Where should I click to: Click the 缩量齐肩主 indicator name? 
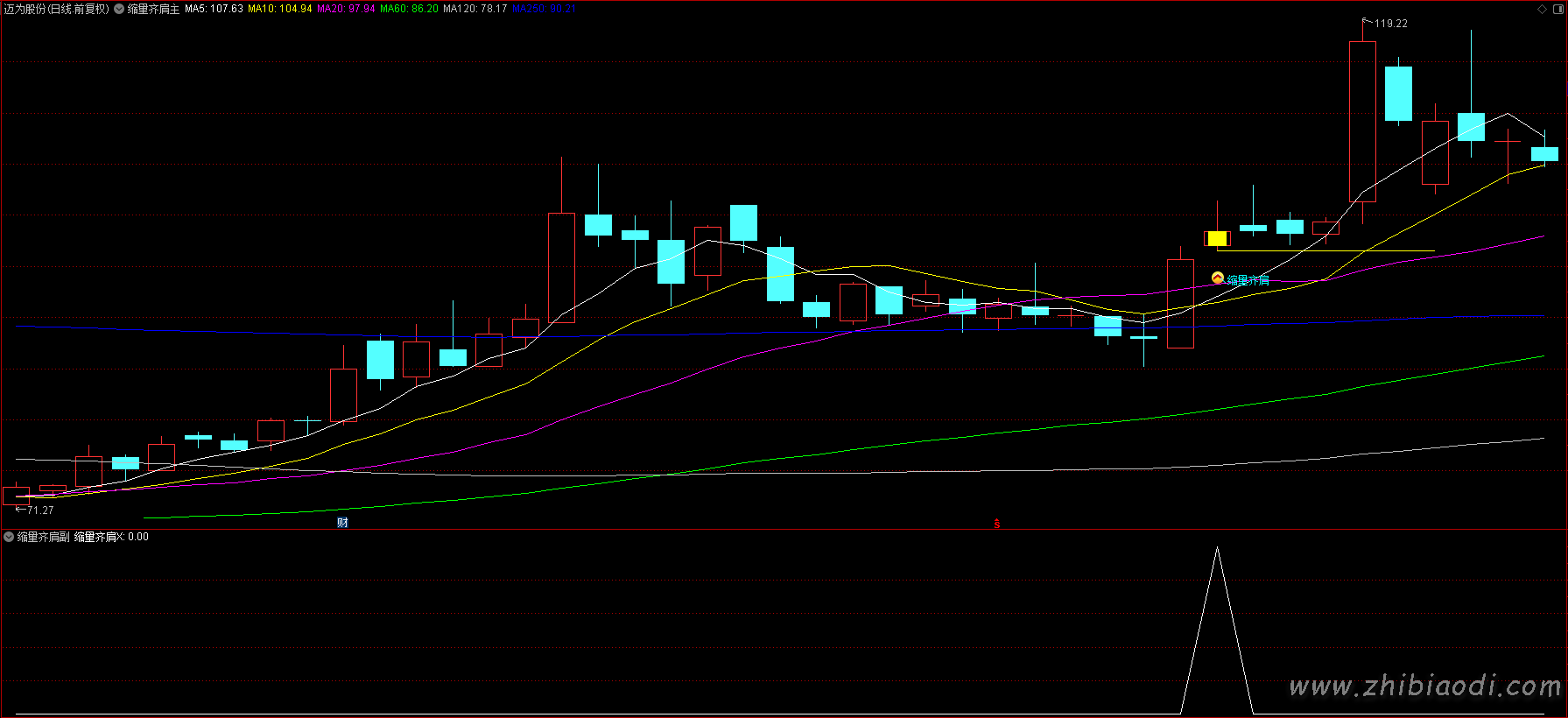[x=153, y=9]
